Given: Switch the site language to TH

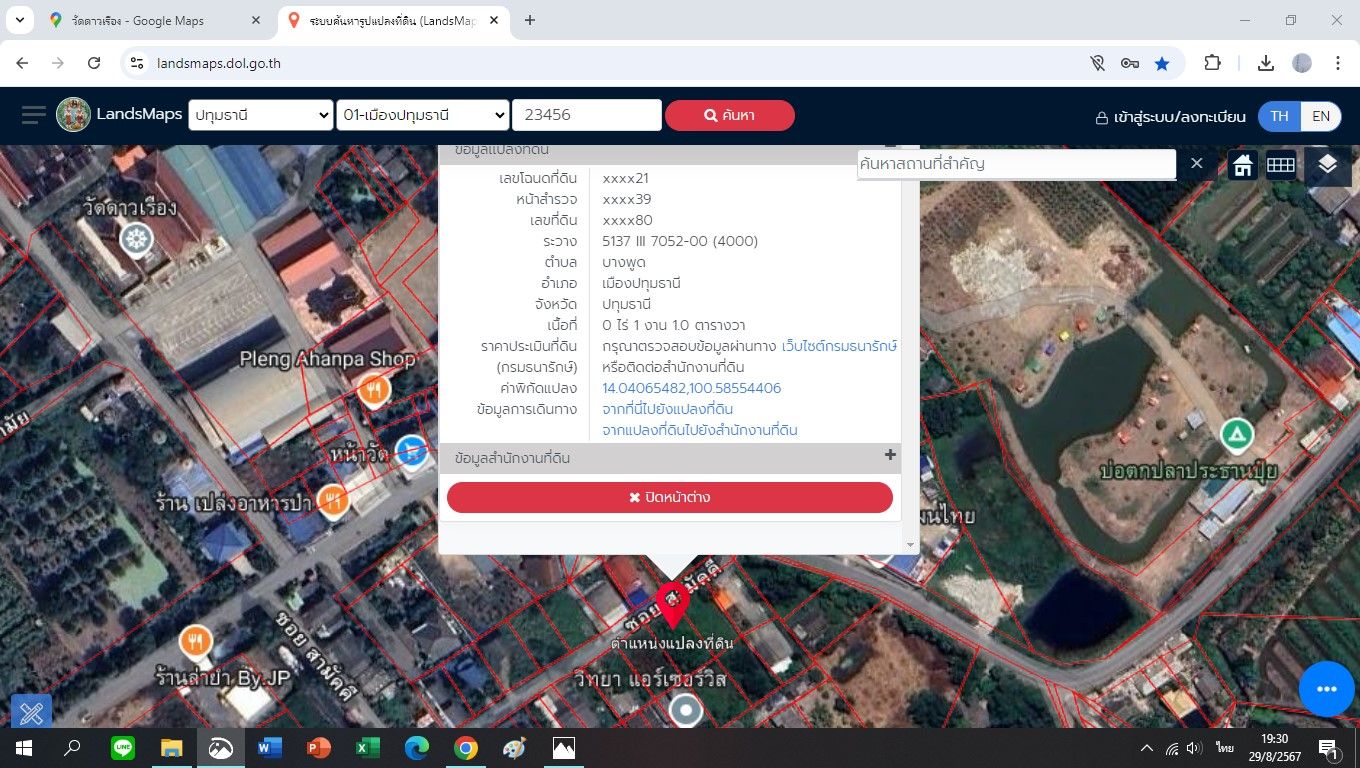Looking at the screenshot, I should [1279, 116].
